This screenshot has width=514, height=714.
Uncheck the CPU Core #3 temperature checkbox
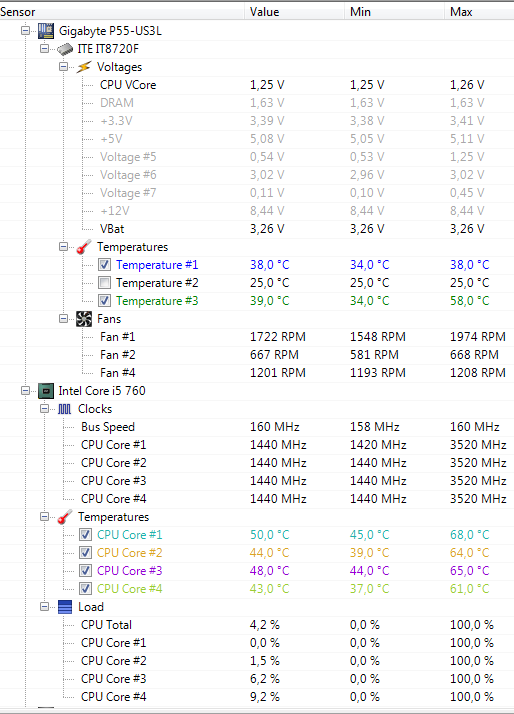85,571
